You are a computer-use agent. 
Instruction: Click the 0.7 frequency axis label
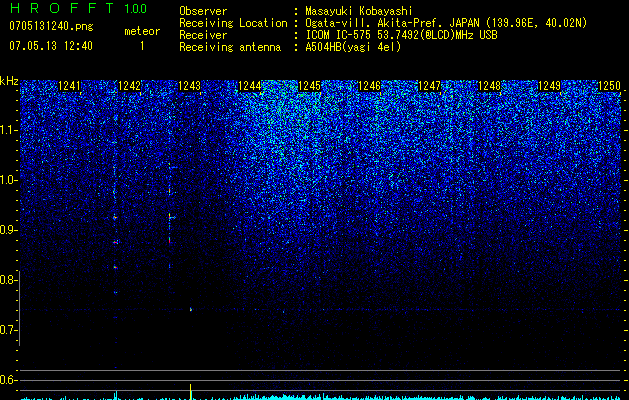point(8,330)
